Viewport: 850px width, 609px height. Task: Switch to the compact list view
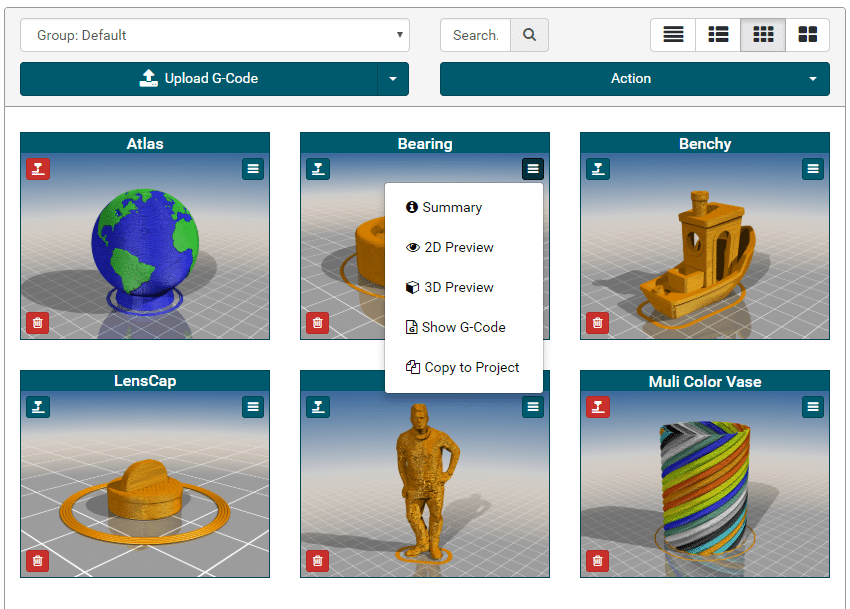[673, 35]
